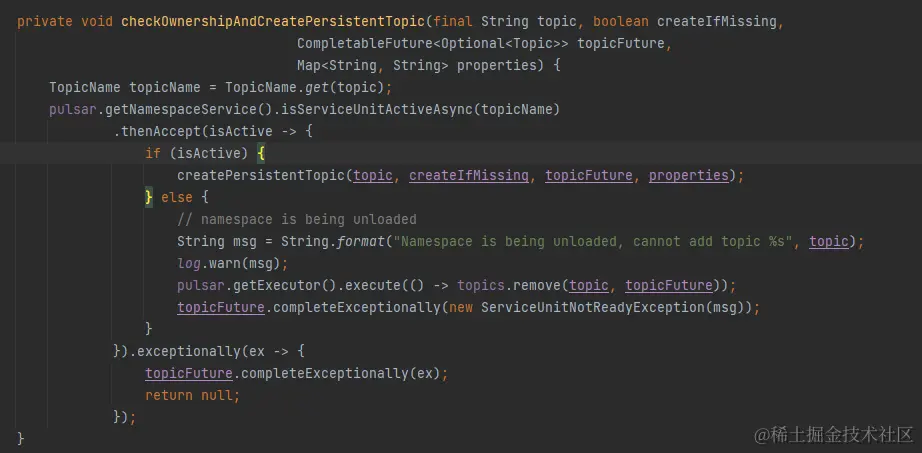Click 'completeExceptionally(ex)' call

pos(340,374)
